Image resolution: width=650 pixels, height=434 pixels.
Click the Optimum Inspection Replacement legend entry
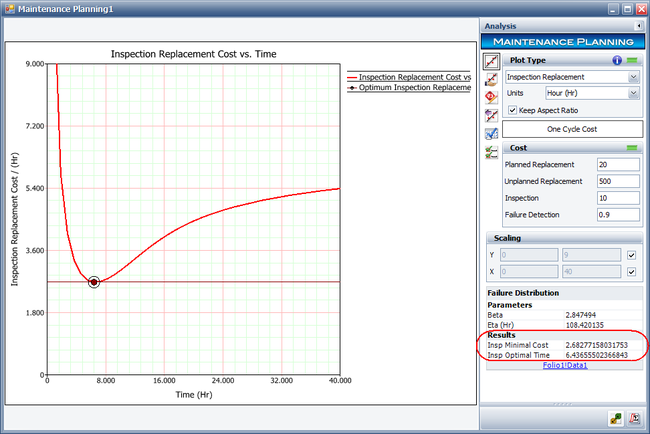[x=409, y=87]
